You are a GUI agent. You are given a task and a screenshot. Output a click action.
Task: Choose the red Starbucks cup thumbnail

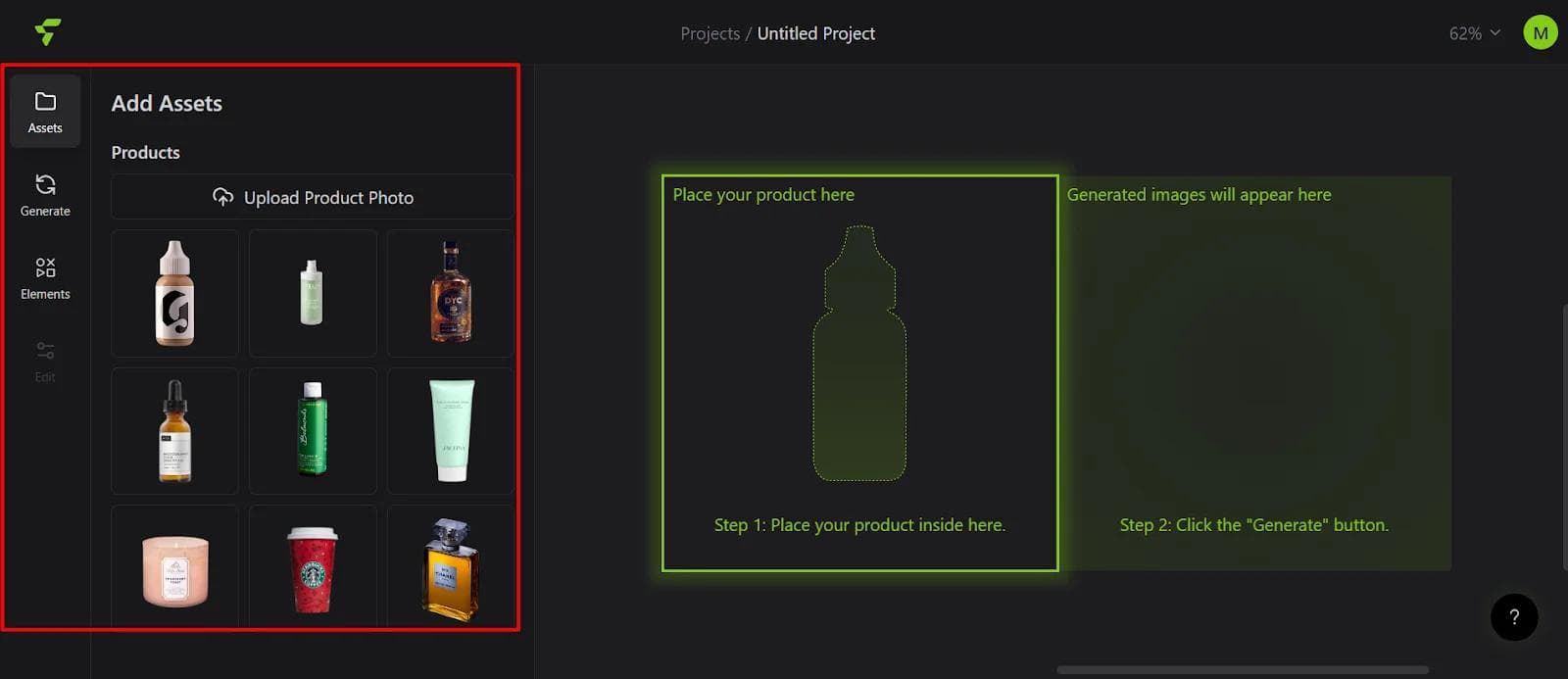(313, 568)
